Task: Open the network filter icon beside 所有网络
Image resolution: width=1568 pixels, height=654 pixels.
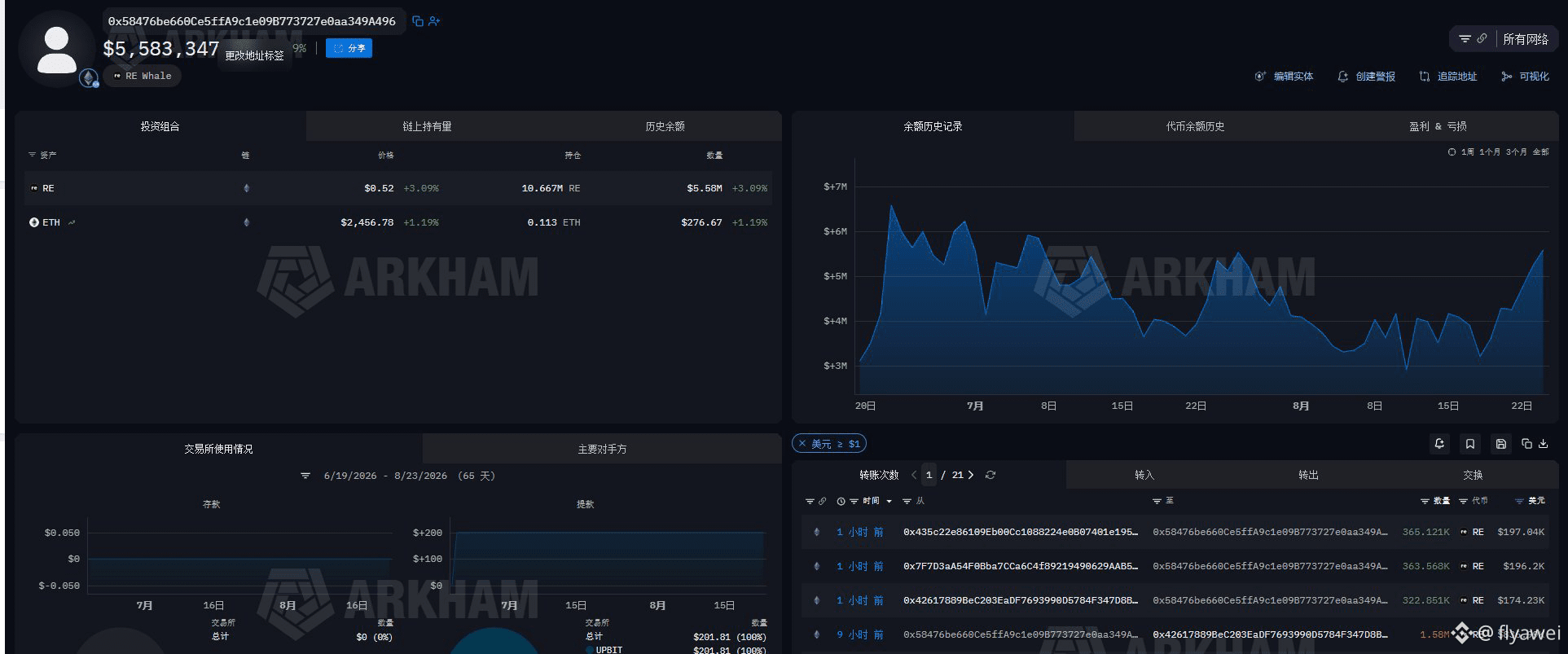Action: tap(1465, 38)
